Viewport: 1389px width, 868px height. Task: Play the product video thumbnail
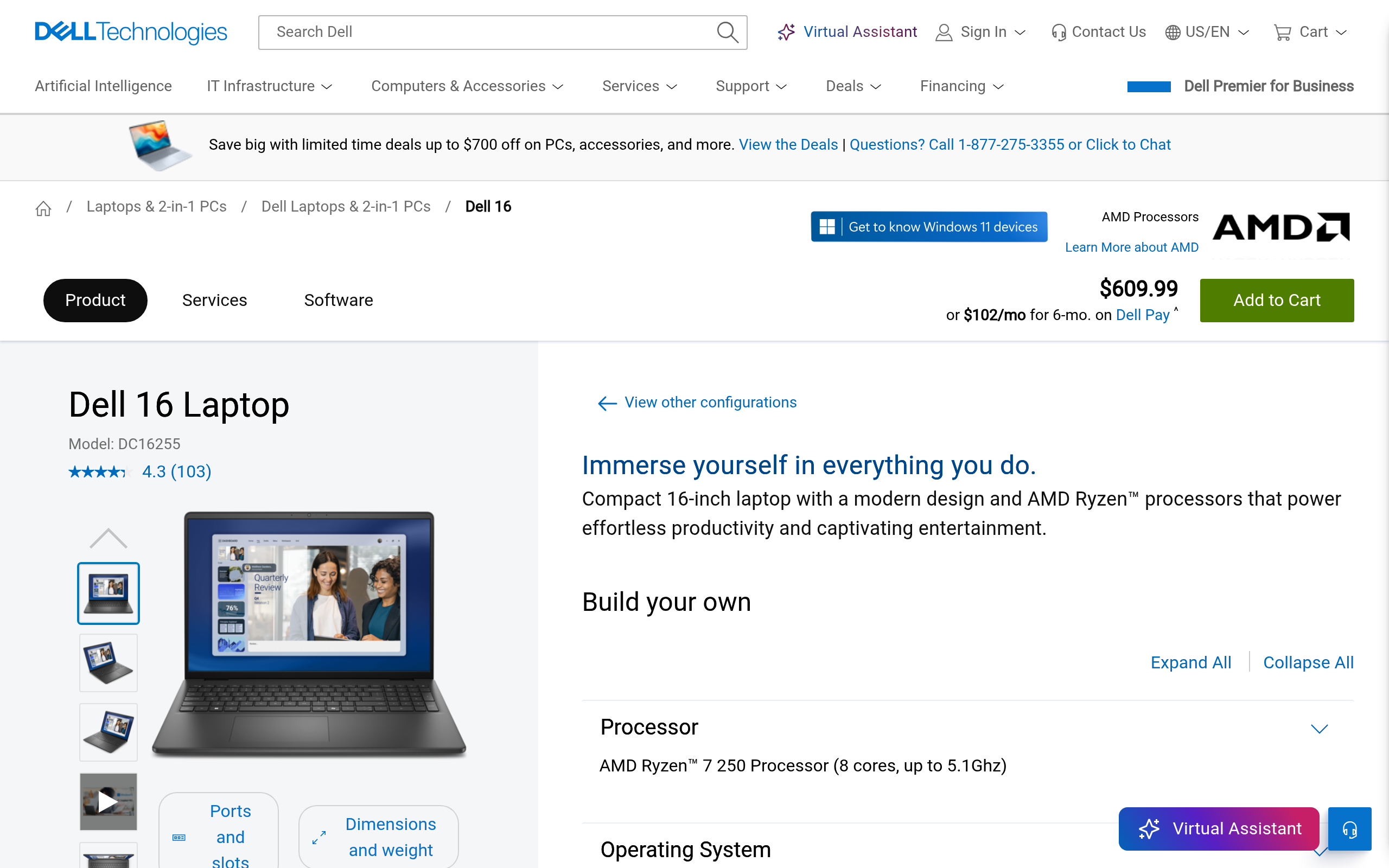tap(109, 801)
